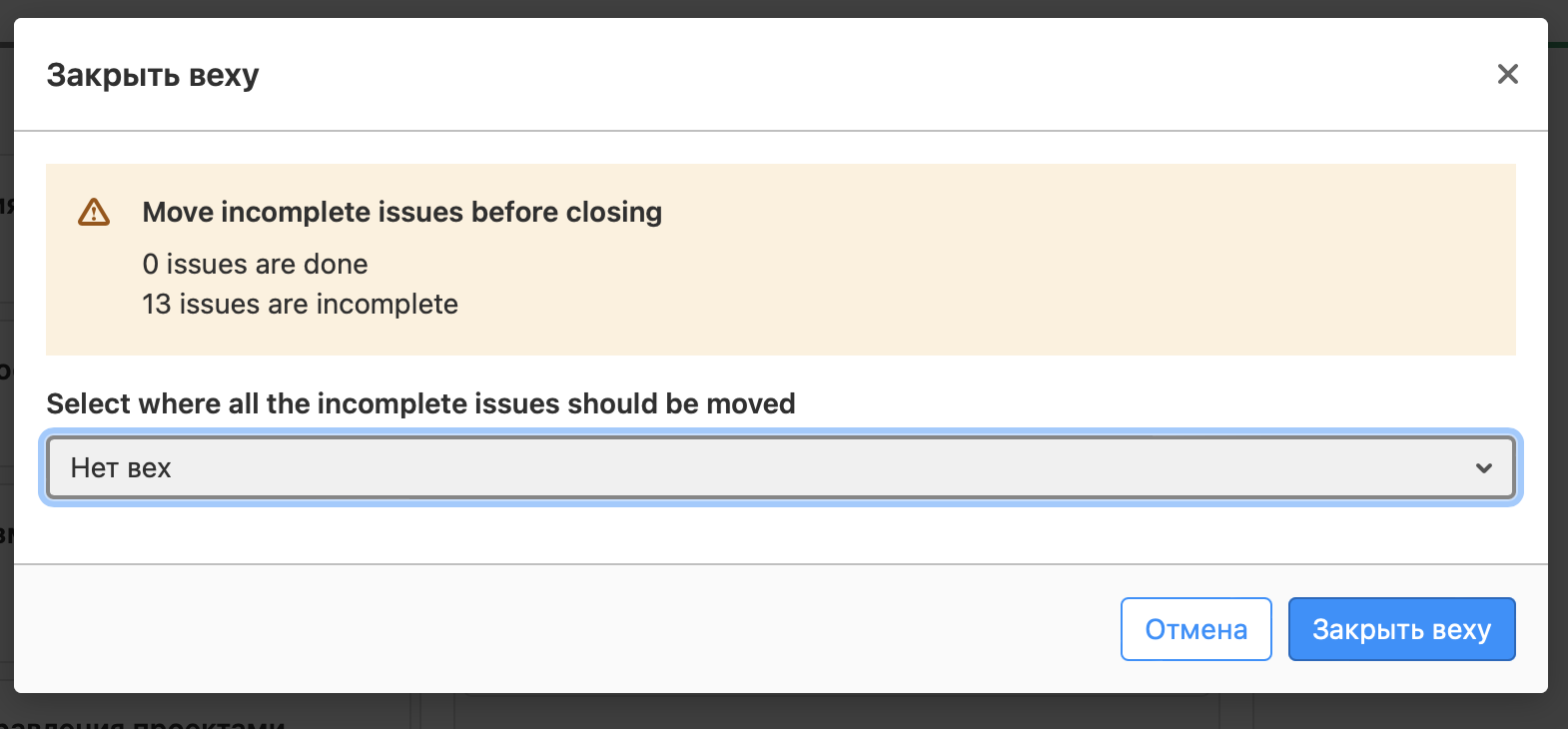The width and height of the screenshot is (1568, 729).
Task: Open the 'Нет вех' milestone dropdown
Action: click(x=759, y=467)
